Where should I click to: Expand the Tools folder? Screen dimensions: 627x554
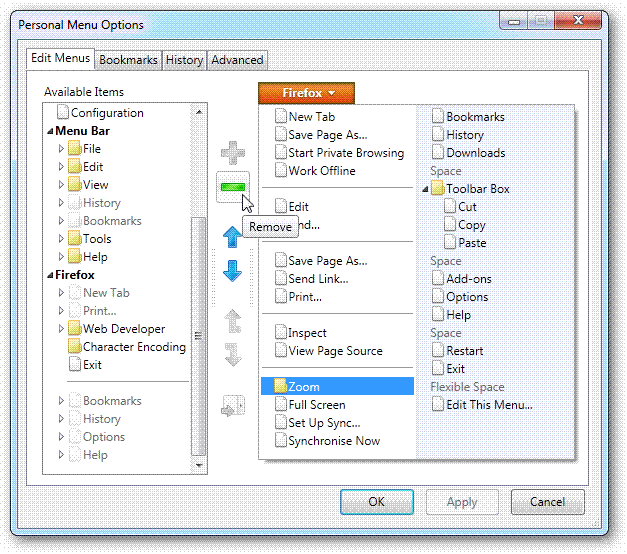61,239
